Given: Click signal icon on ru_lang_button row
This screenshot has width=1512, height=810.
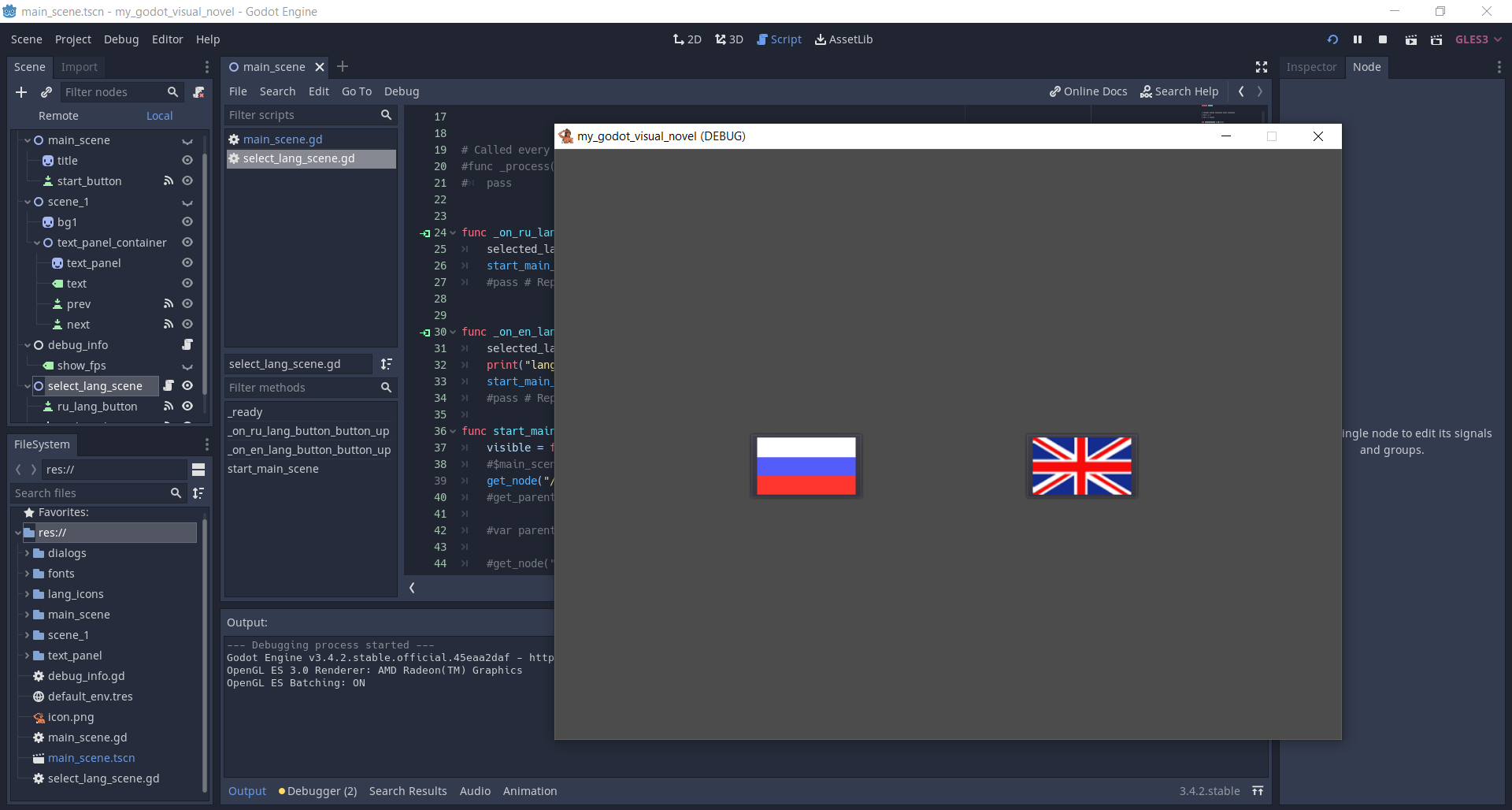Looking at the screenshot, I should [x=168, y=407].
